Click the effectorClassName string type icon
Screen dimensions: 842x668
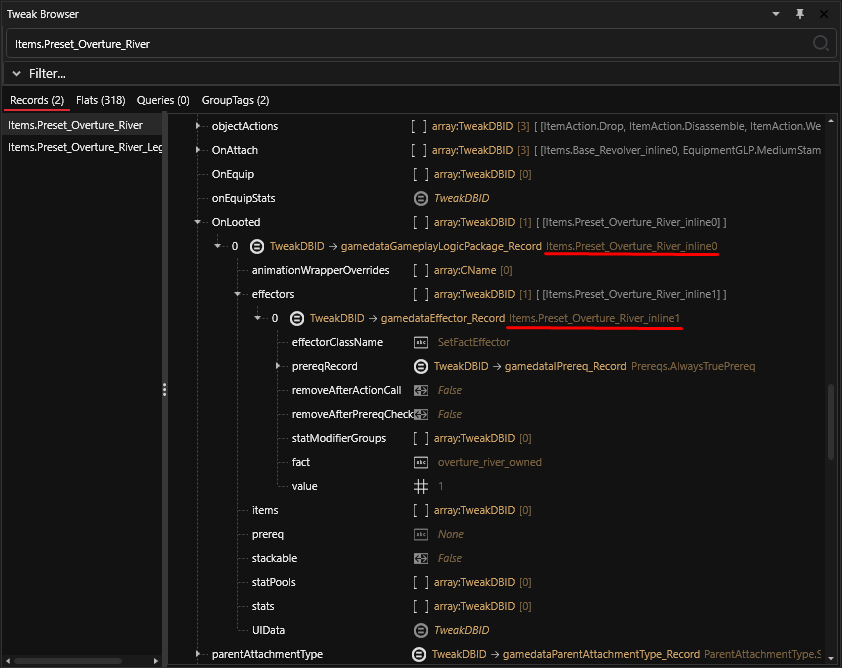click(421, 342)
